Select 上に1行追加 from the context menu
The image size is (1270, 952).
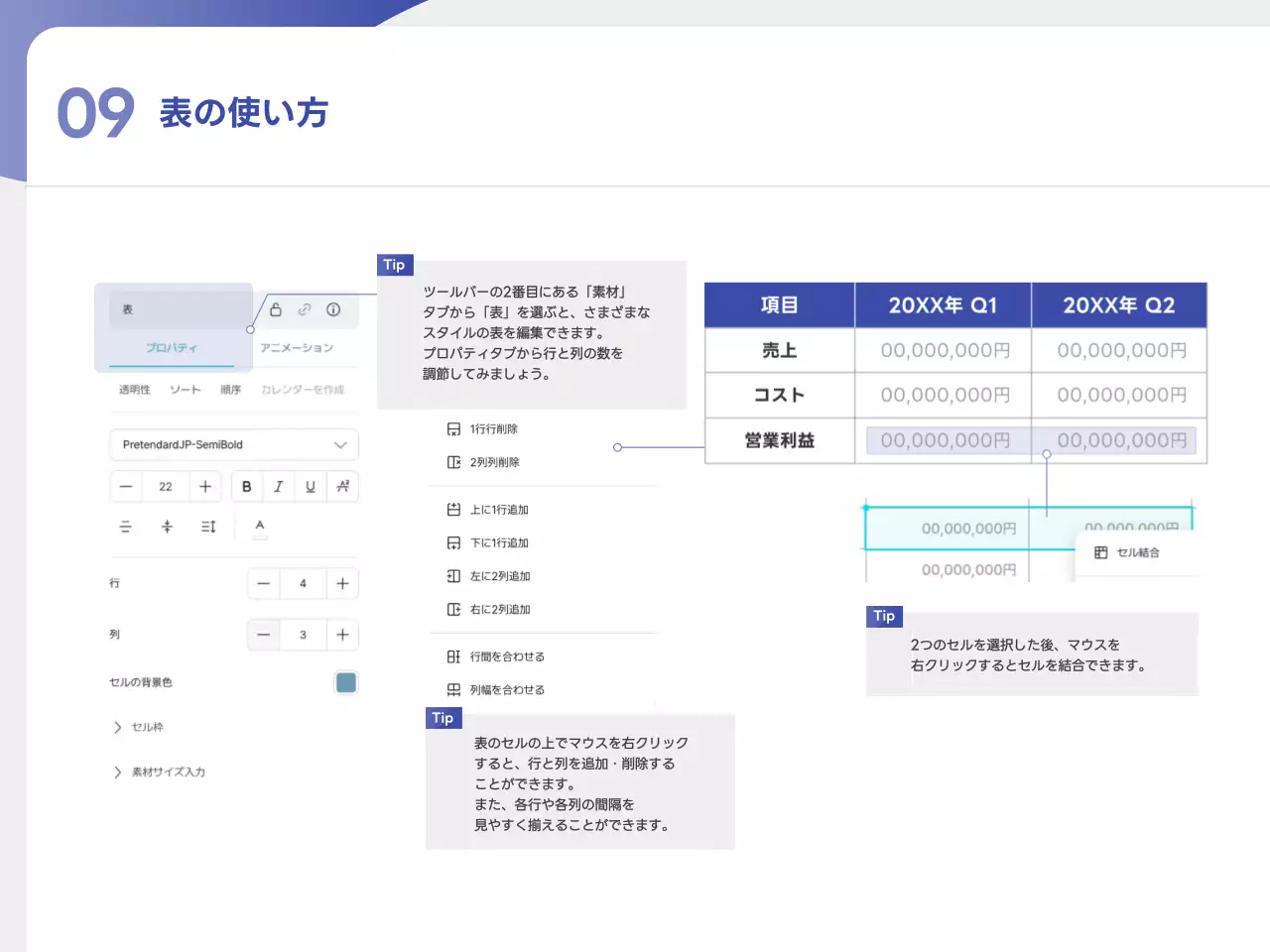click(x=499, y=510)
